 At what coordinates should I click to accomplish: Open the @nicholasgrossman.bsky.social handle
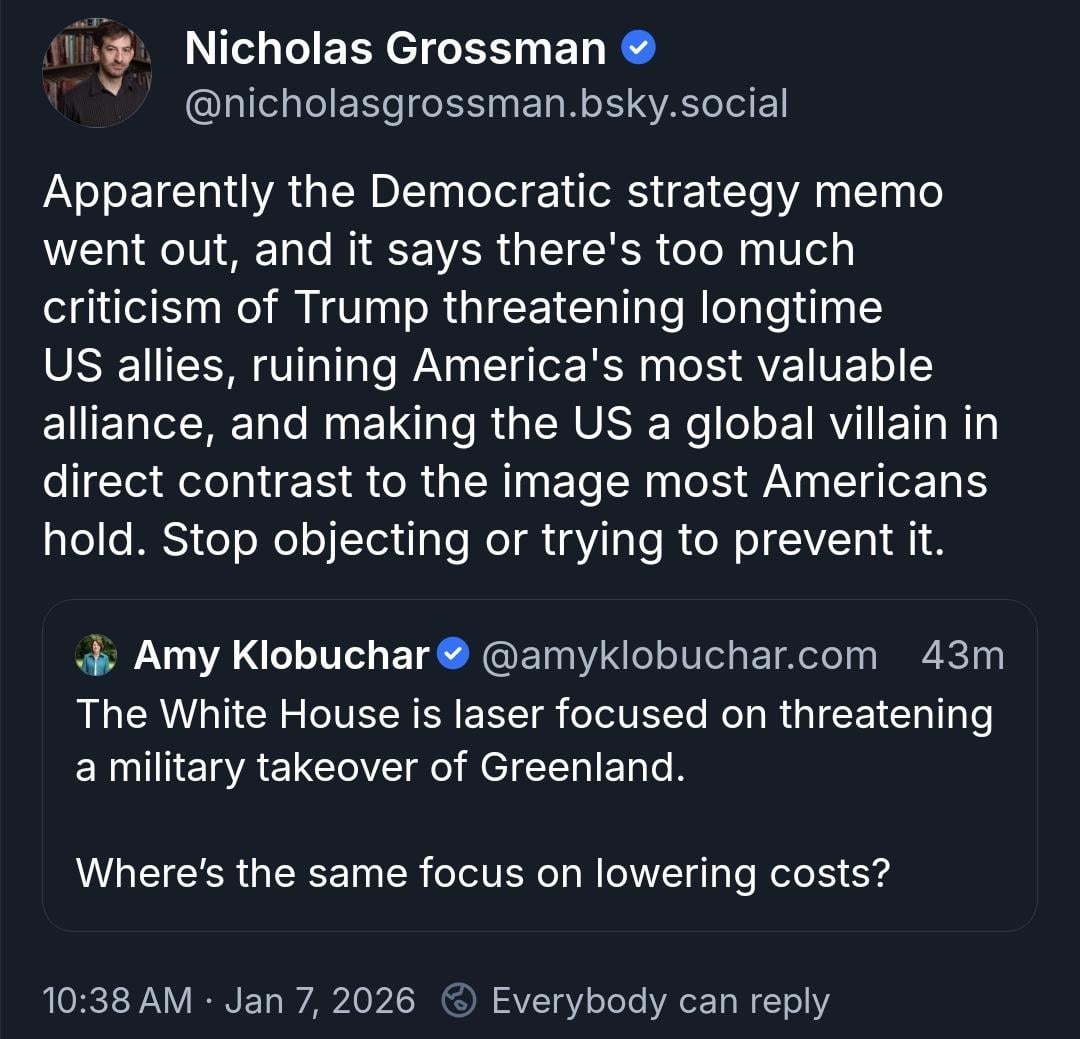[486, 103]
